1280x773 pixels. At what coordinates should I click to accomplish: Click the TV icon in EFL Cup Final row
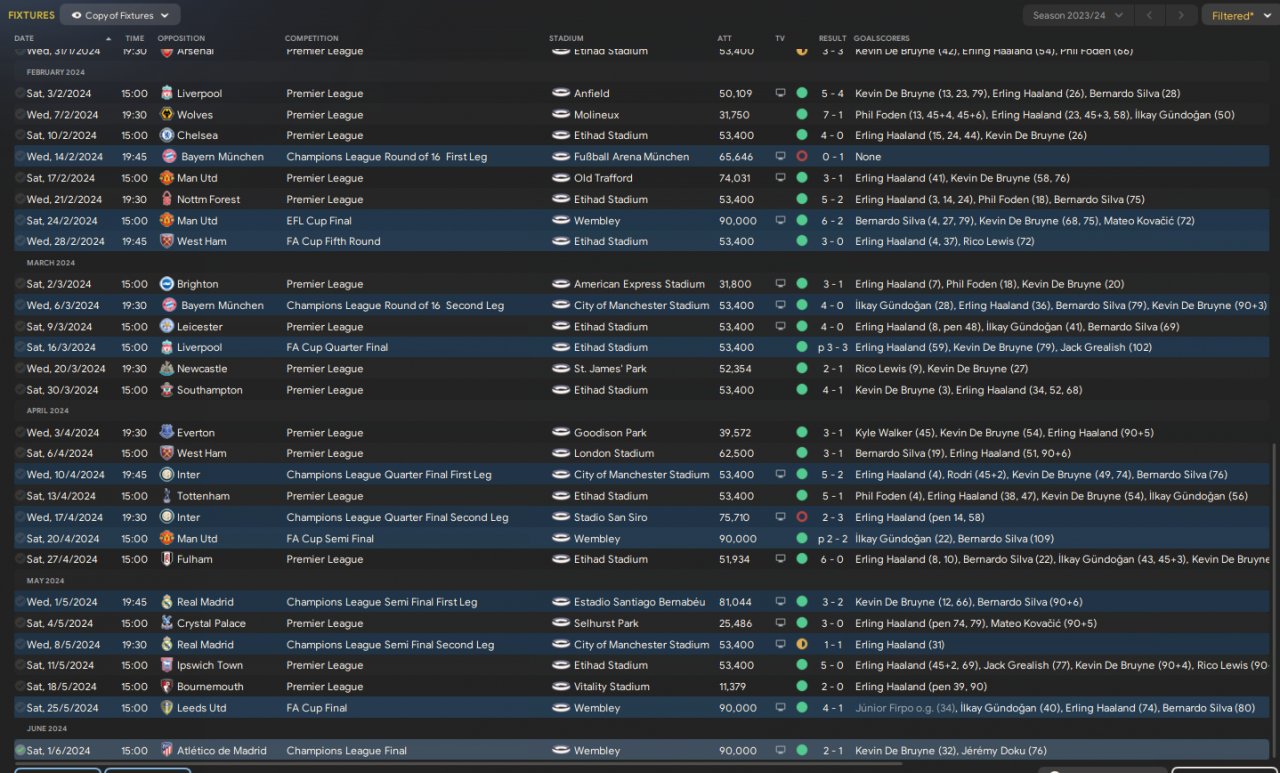point(781,221)
